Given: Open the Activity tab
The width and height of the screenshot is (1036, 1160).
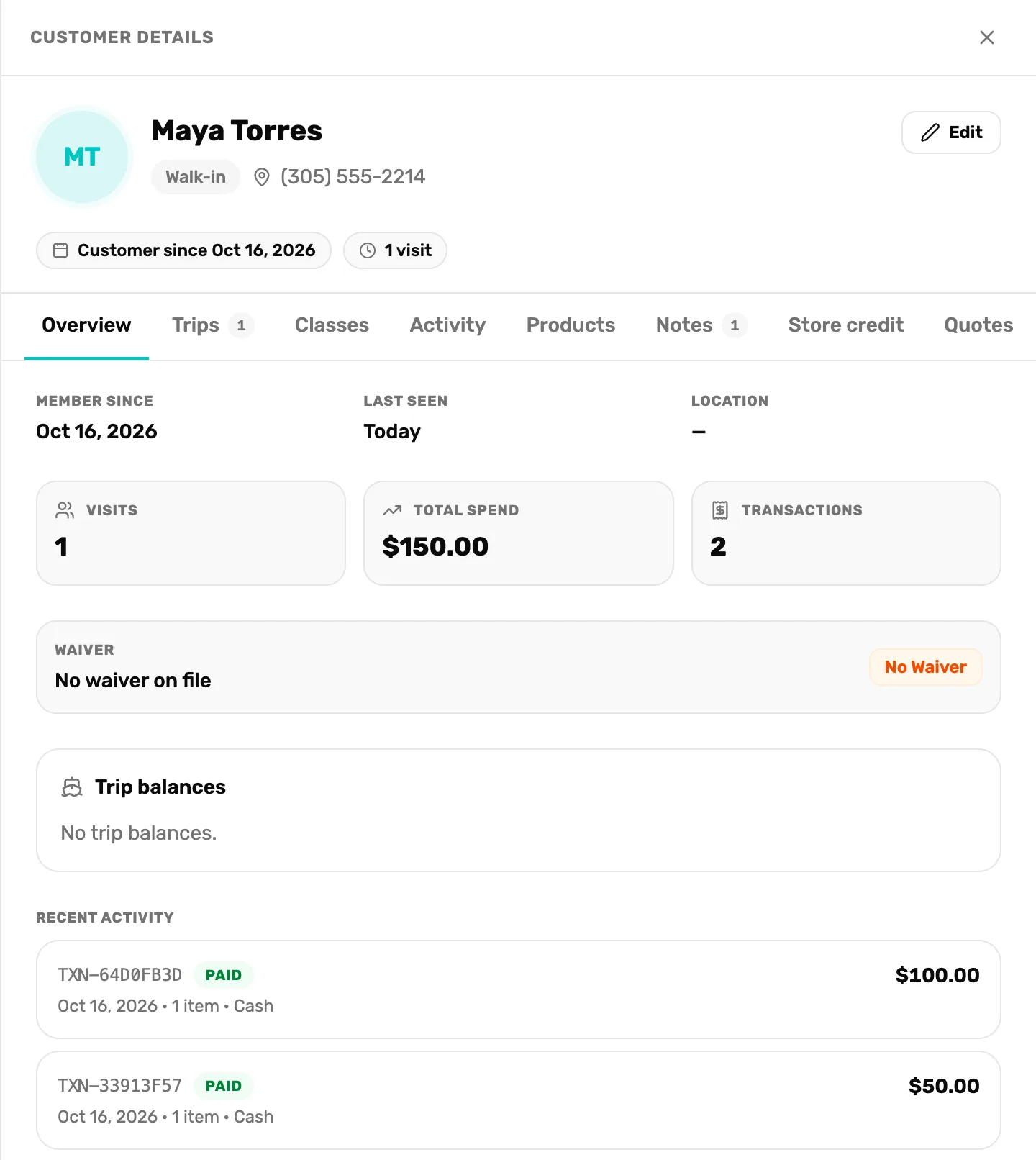Looking at the screenshot, I should (447, 325).
